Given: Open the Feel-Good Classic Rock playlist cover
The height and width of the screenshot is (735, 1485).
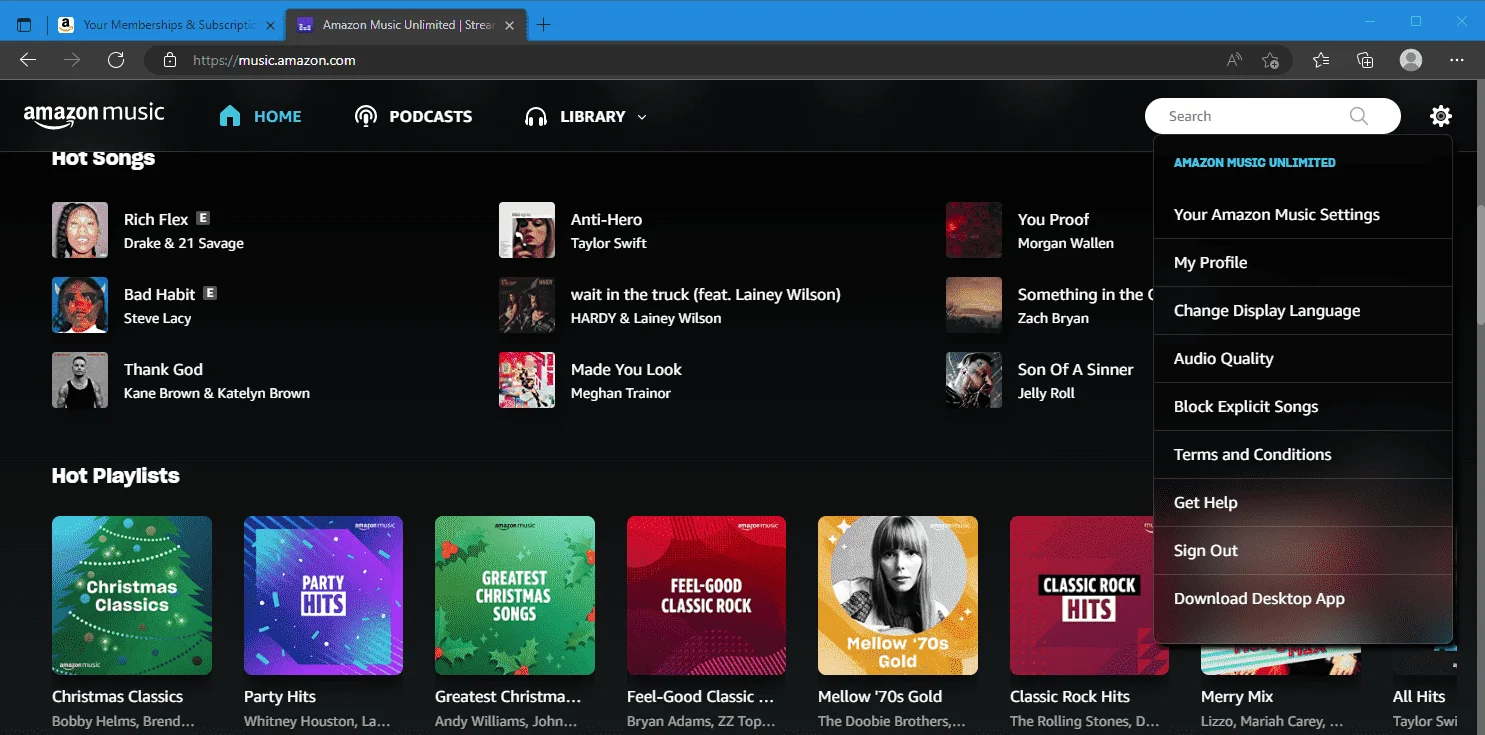Looking at the screenshot, I should pos(707,596).
